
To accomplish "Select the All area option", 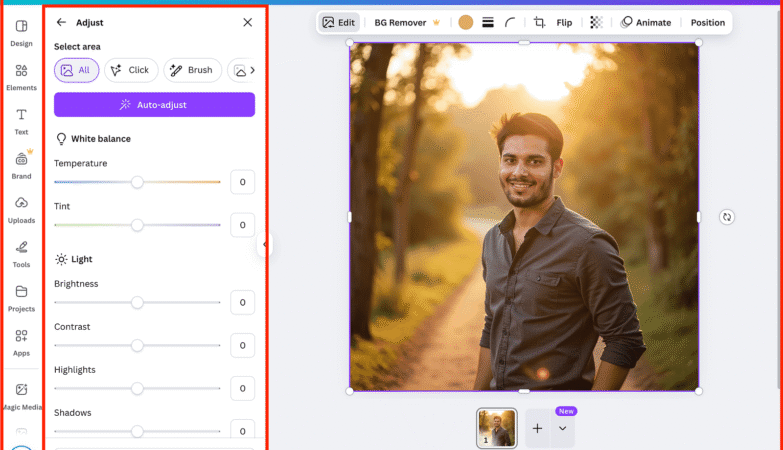I will coord(76,70).
